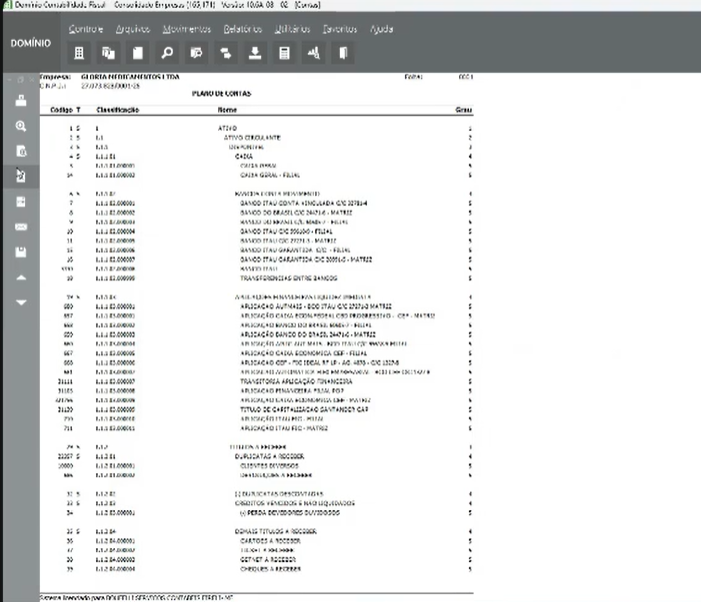The image size is (701, 602).
Task: Click the page search icon in sidebar
Action: pos(21,151)
